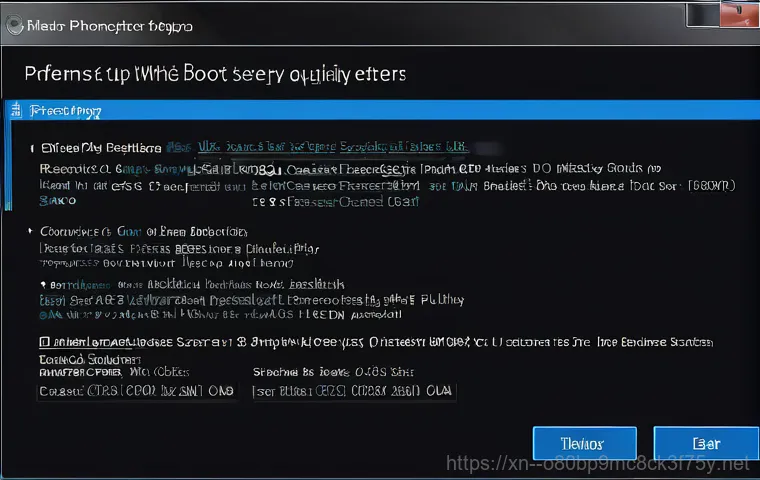The width and height of the screenshot is (760, 480).
Task: Open the underlined blue link in first bullet
Action: point(332,146)
